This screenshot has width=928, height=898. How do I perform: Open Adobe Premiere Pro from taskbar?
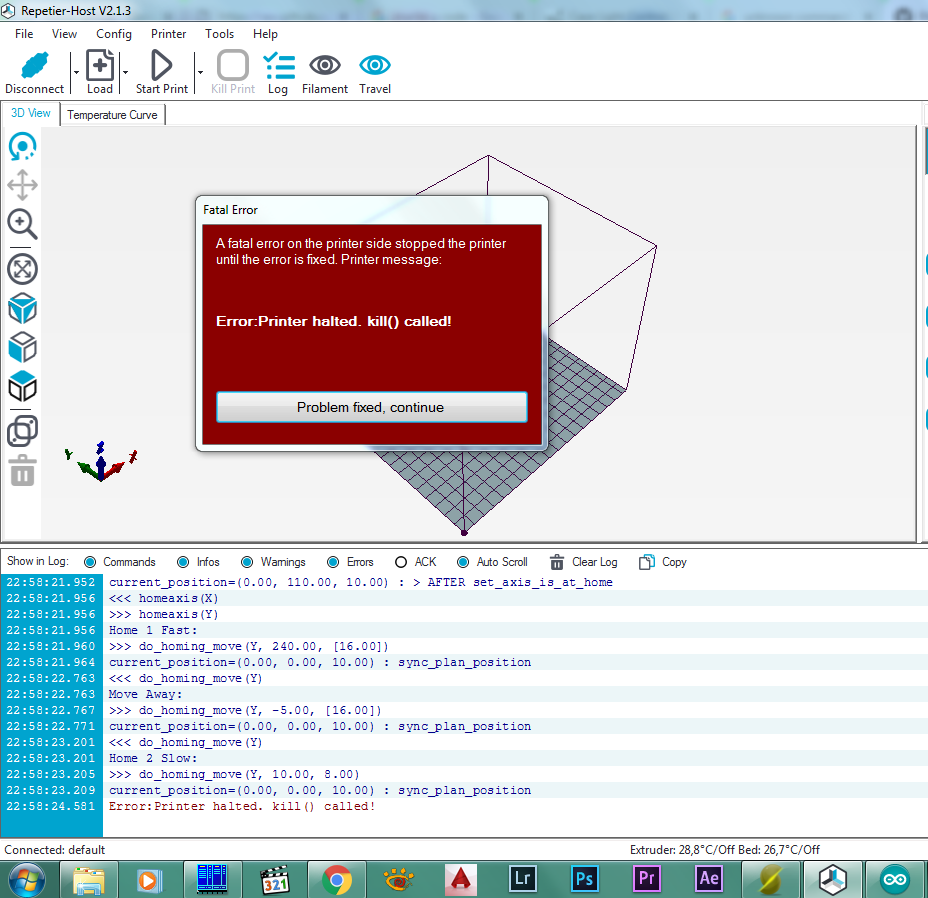646,880
